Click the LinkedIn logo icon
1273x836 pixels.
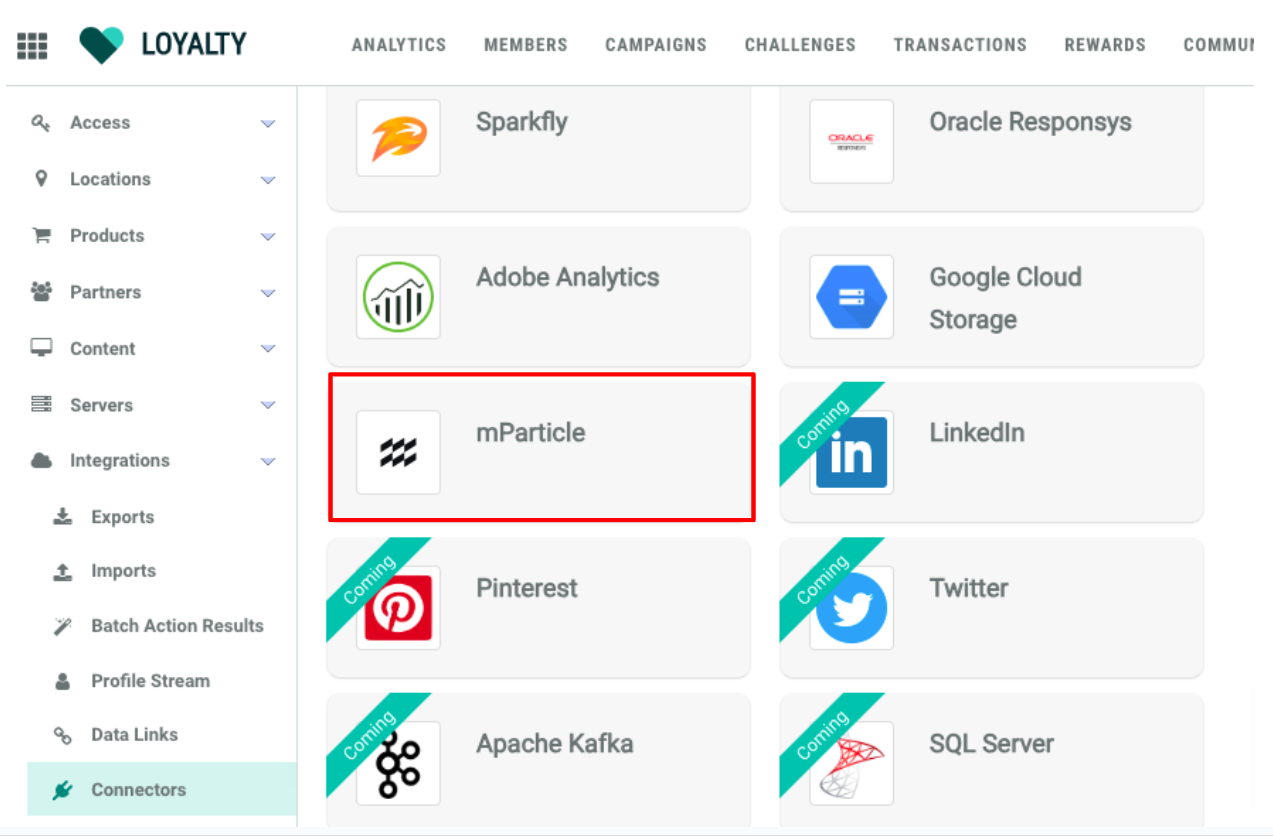coord(851,452)
